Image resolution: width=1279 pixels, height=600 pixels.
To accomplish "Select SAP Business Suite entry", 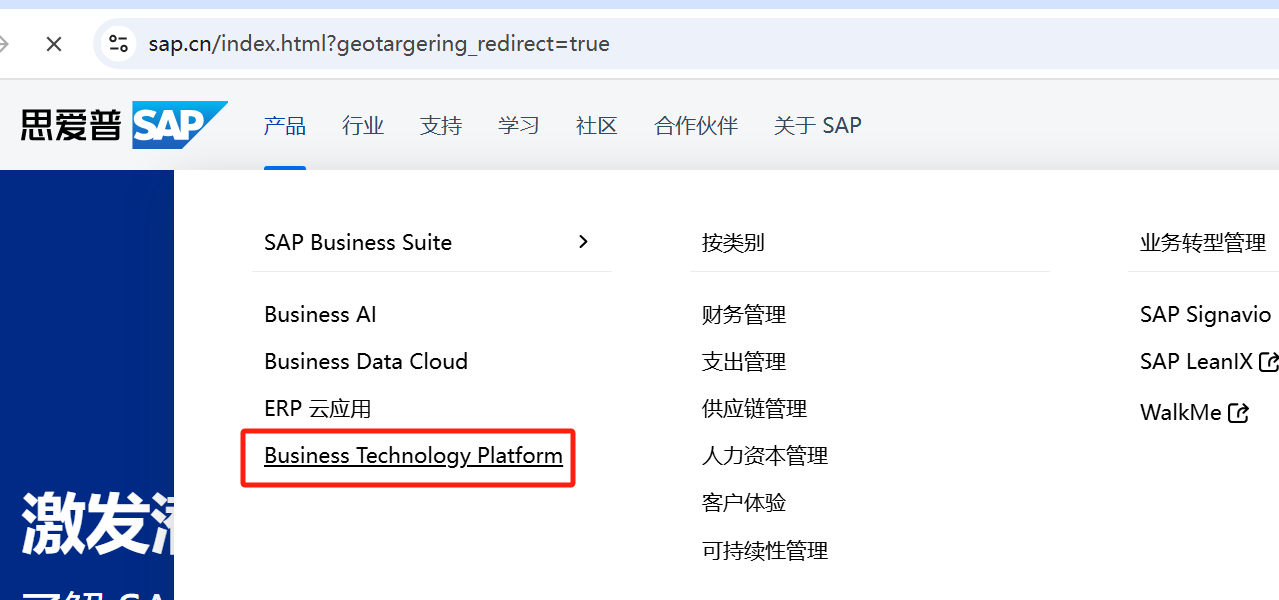I will [x=358, y=242].
